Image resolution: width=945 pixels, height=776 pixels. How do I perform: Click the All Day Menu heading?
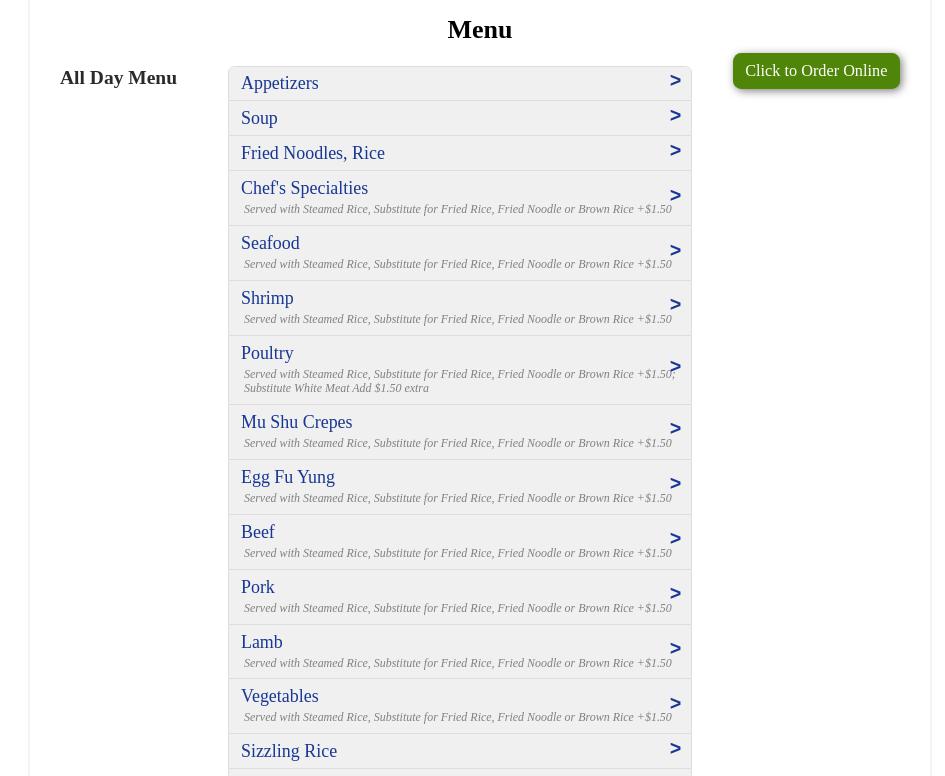tap(118, 77)
